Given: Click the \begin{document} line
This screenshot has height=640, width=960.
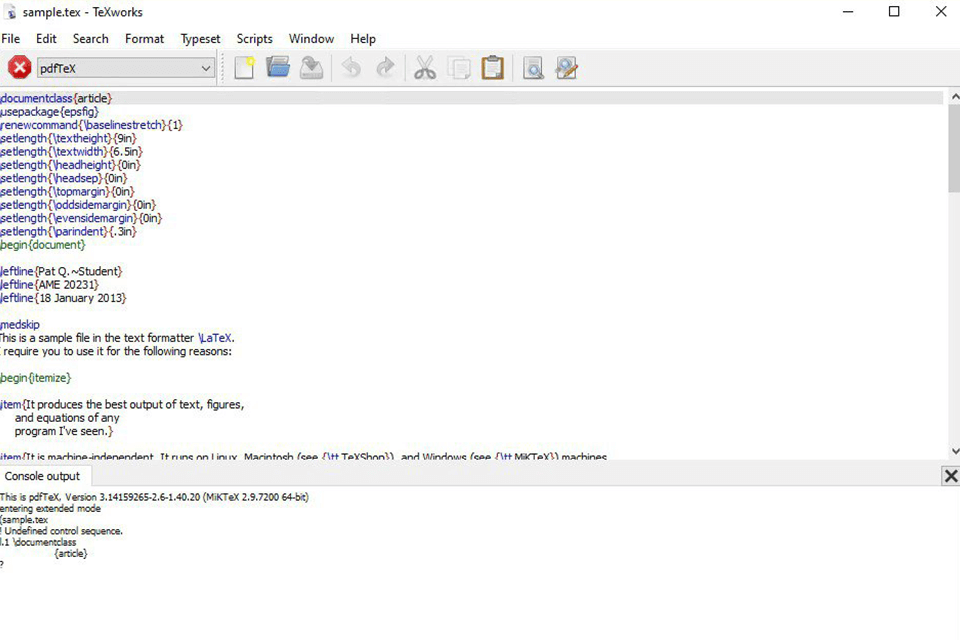Looking at the screenshot, I should [x=43, y=245].
